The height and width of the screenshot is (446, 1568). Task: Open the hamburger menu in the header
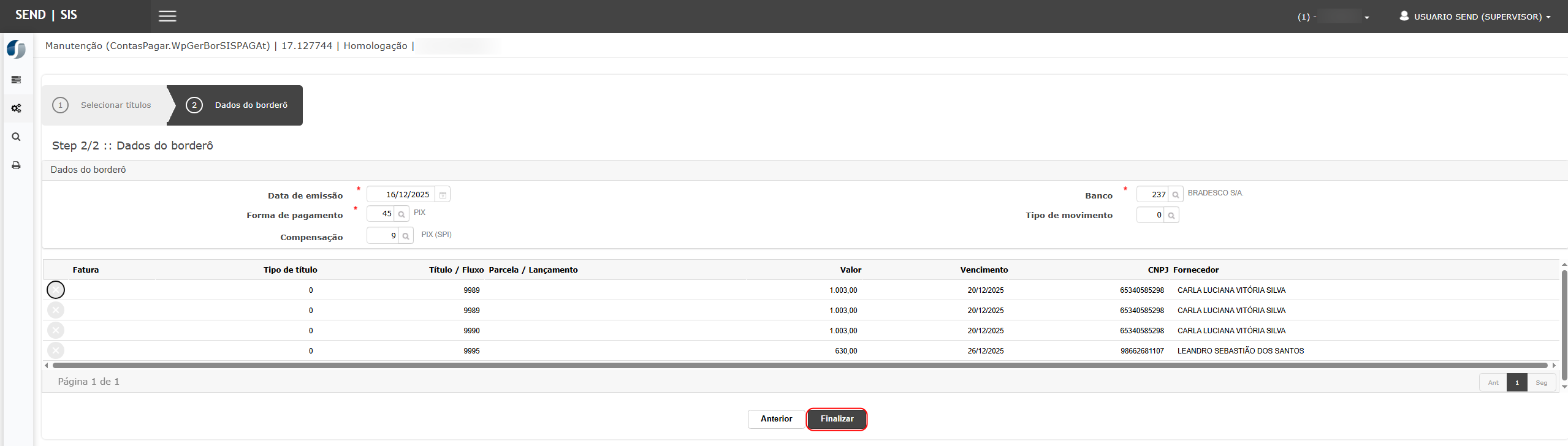coord(167,17)
